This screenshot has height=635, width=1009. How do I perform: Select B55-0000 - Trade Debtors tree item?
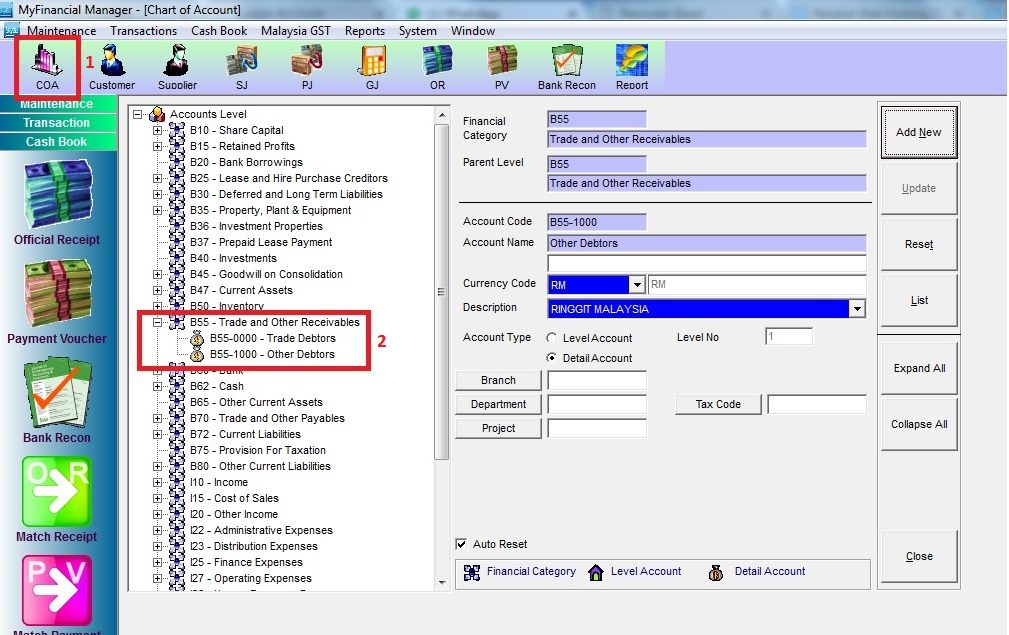coord(272,338)
